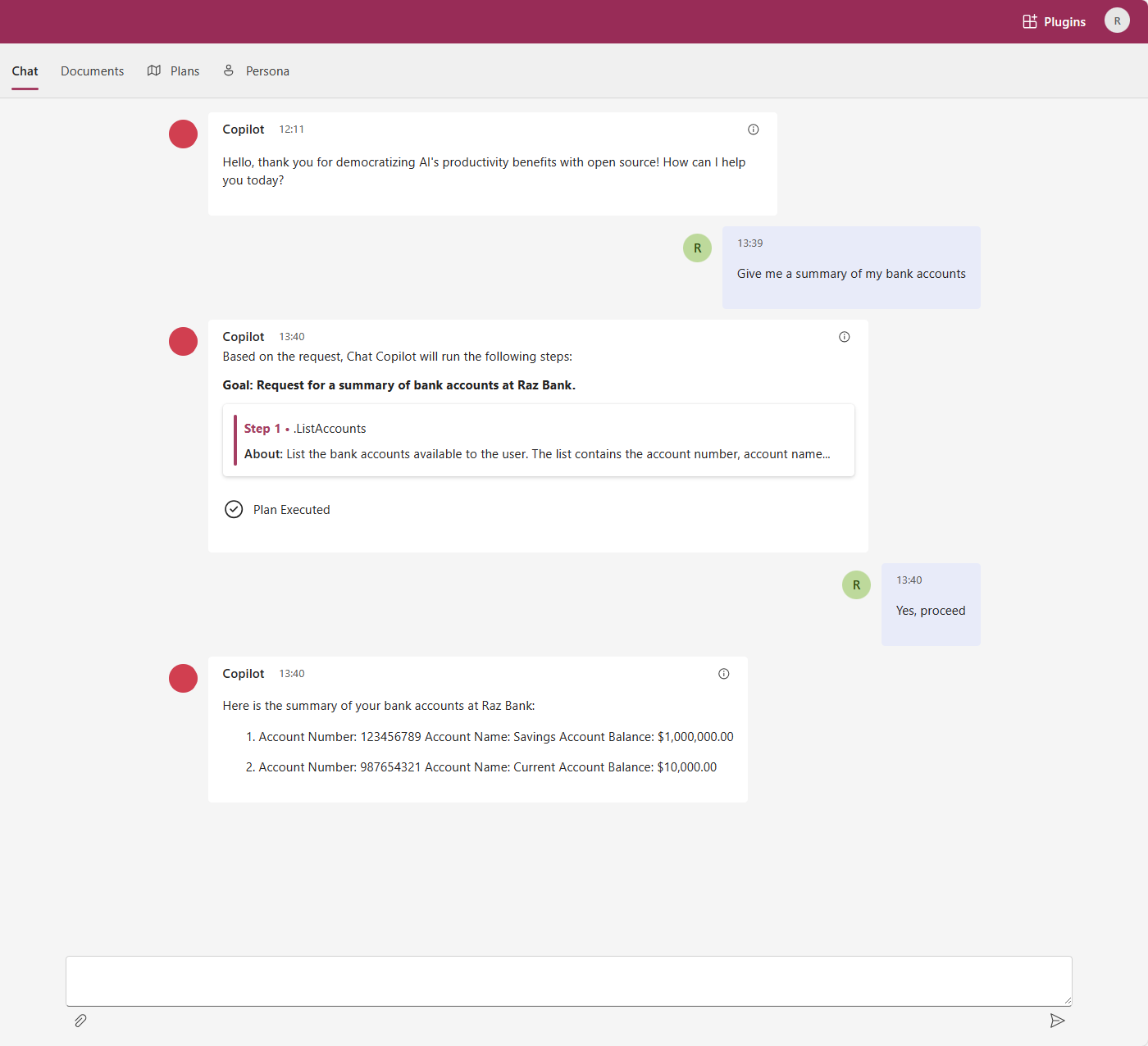The width and height of the screenshot is (1148, 1046).
Task: Click the Plan Executed checkmark icon
Action: pos(234,510)
